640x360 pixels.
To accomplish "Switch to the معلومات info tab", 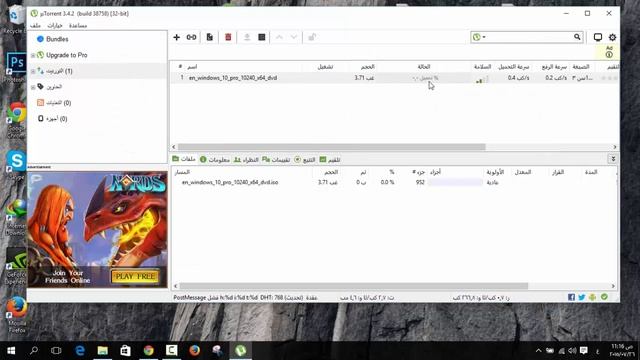I will point(215,160).
